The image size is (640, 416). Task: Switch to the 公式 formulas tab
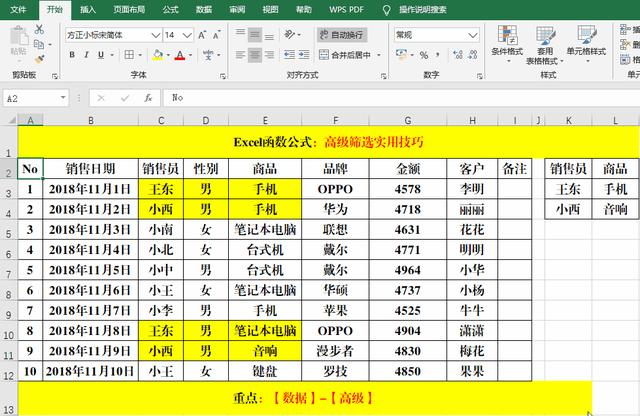point(170,9)
